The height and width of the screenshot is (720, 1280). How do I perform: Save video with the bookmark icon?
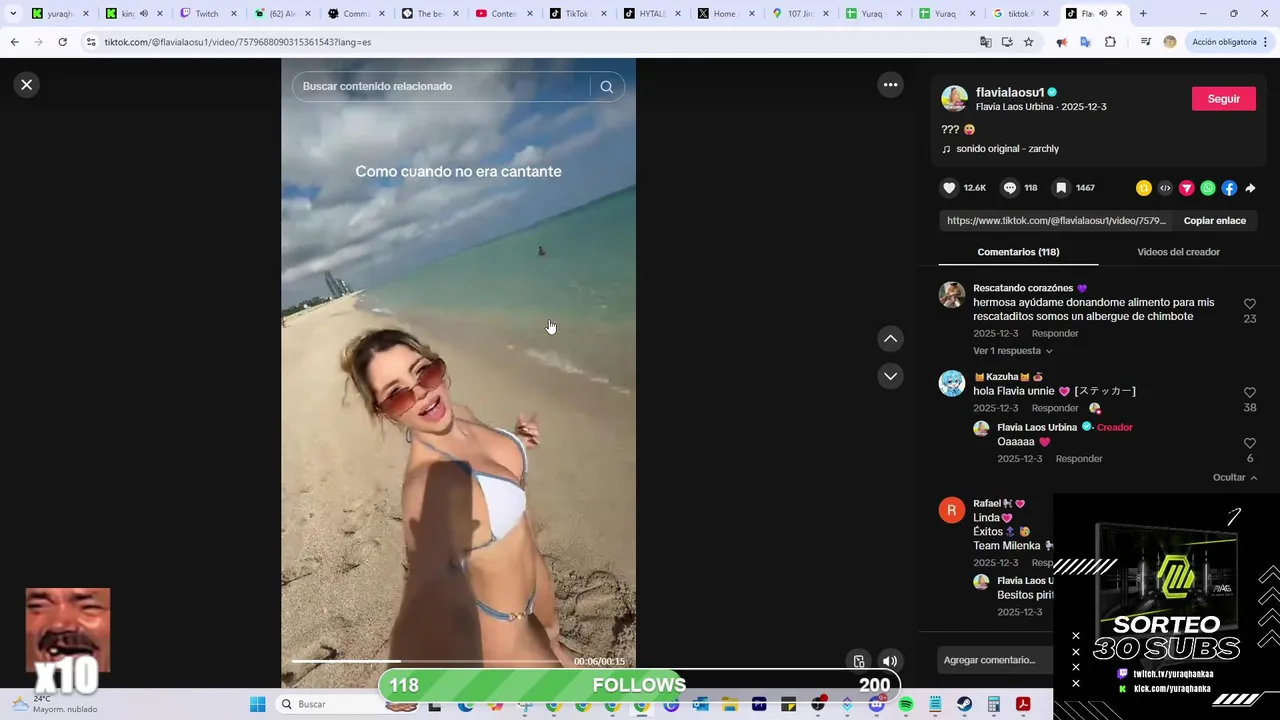point(1061,188)
